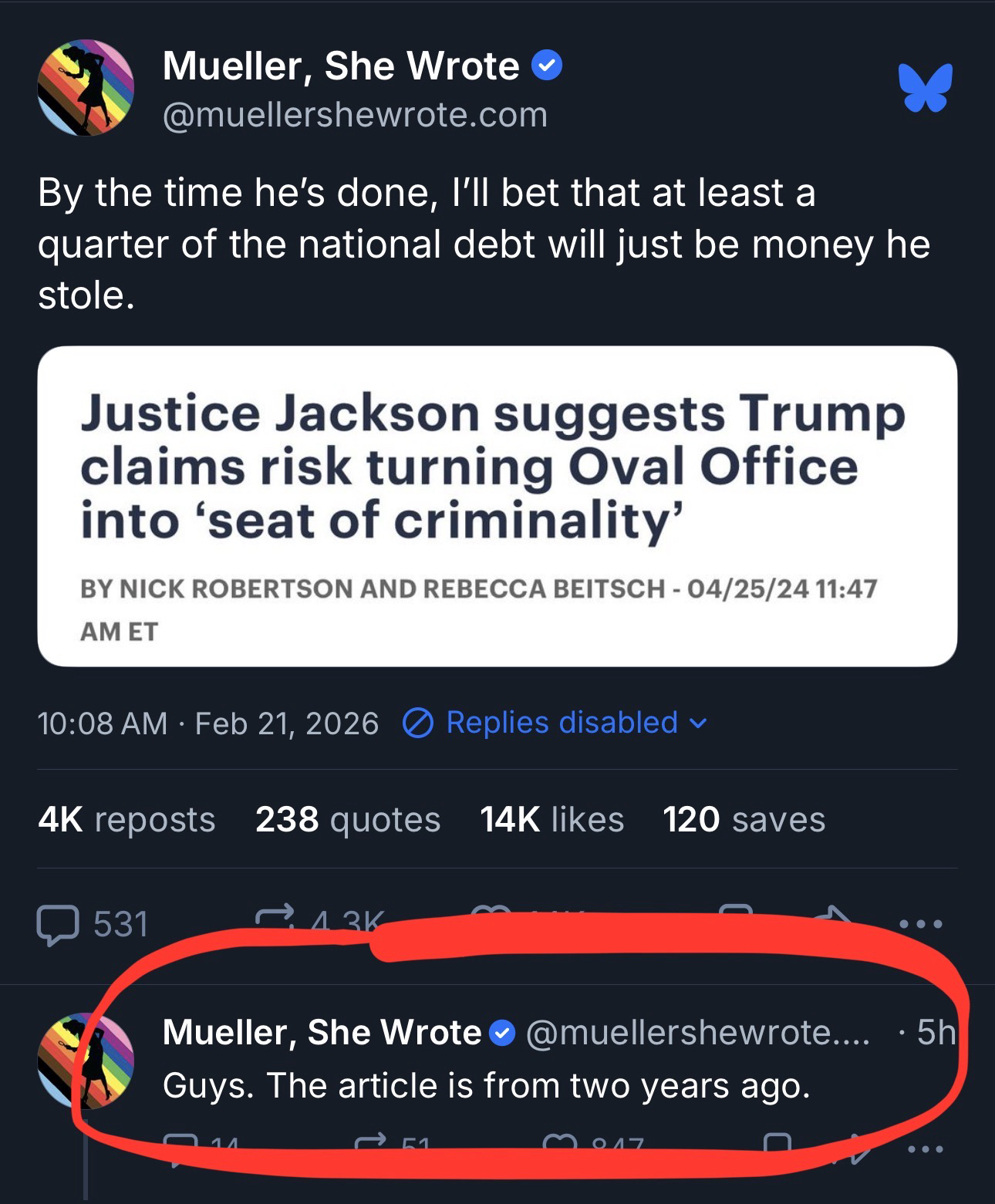Screen dimensions: 995x1204
Task: Open more options on the reply post
Action: tap(924, 1149)
